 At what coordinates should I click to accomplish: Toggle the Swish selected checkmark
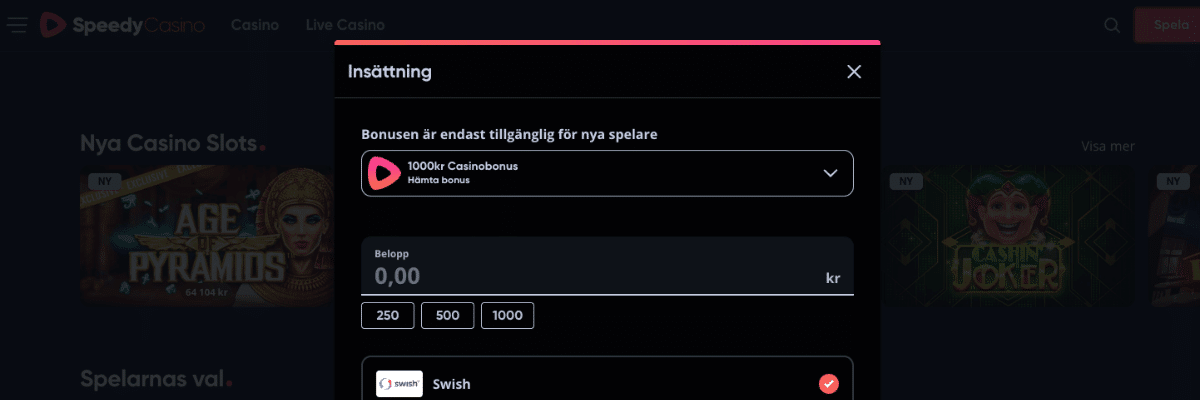[829, 384]
